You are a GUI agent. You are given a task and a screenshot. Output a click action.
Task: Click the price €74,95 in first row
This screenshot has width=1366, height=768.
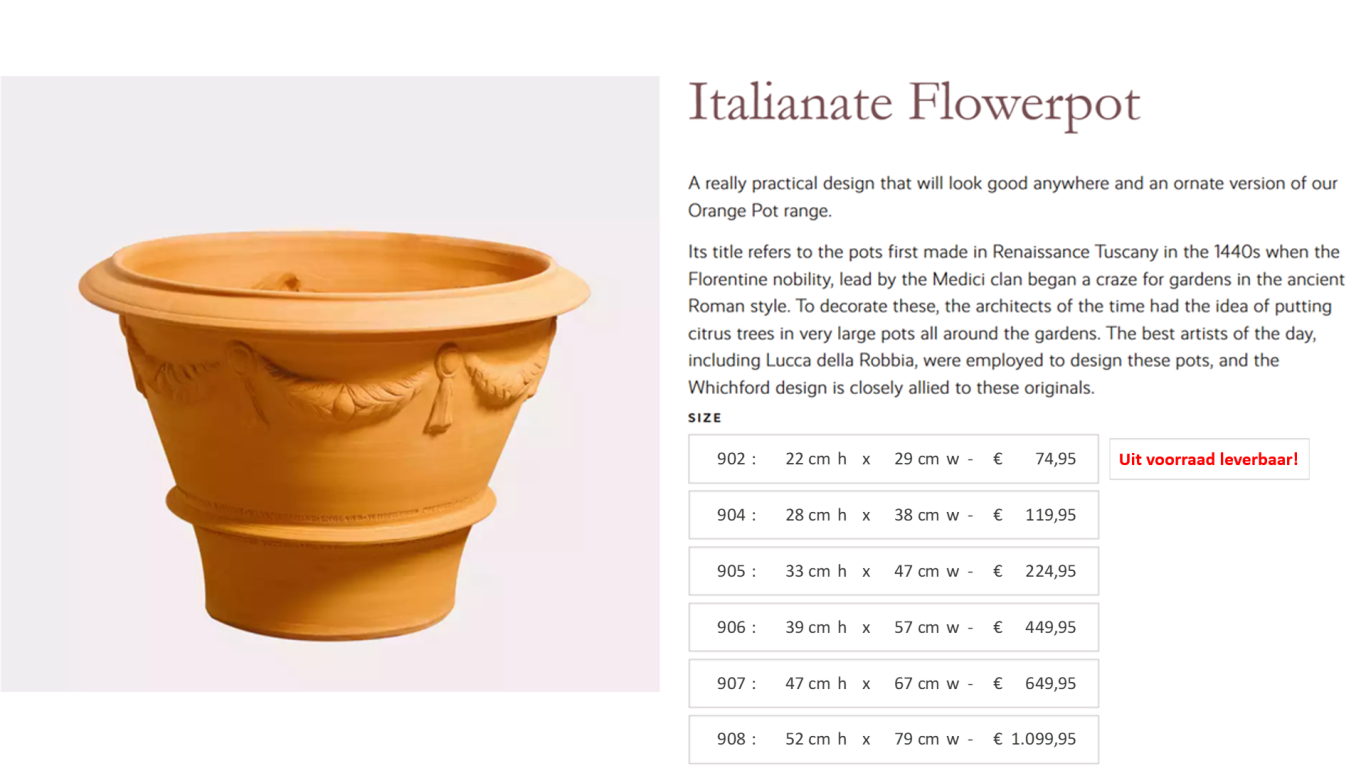click(1035, 459)
